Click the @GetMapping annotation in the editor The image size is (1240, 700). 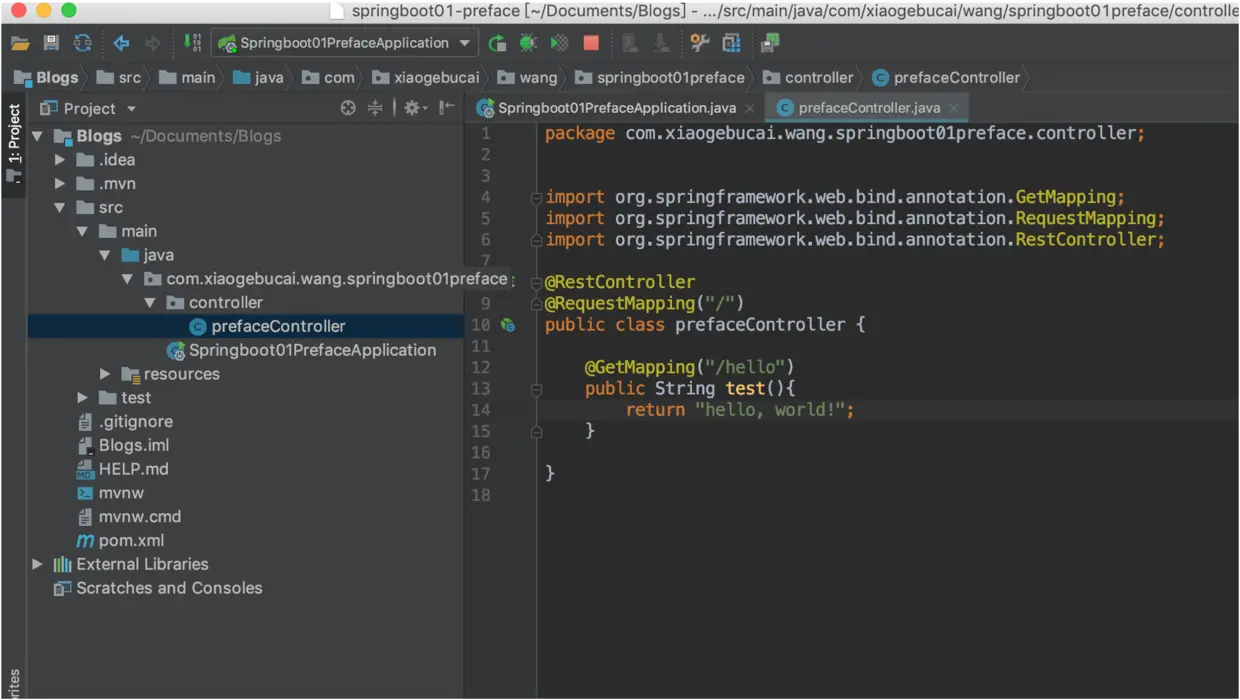[641, 367]
